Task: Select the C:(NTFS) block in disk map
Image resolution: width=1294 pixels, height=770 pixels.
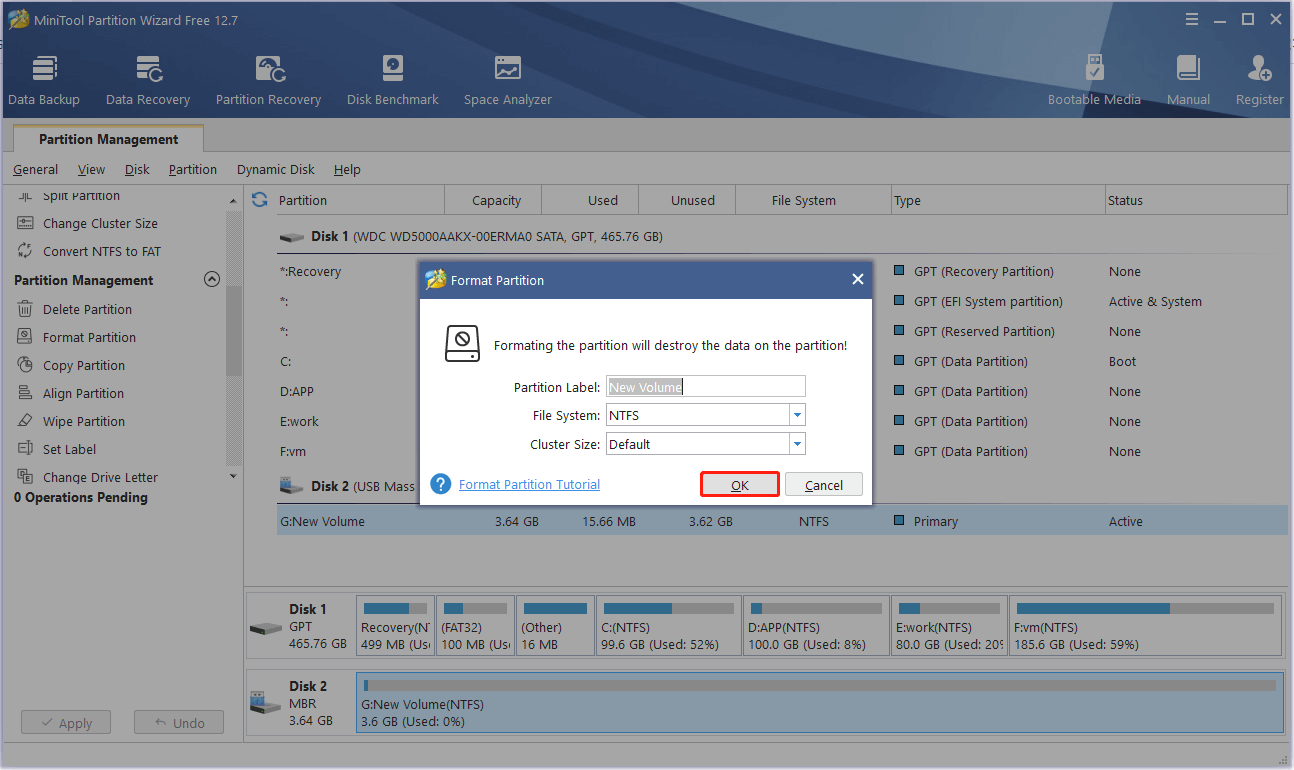Action: (x=669, y=626)
